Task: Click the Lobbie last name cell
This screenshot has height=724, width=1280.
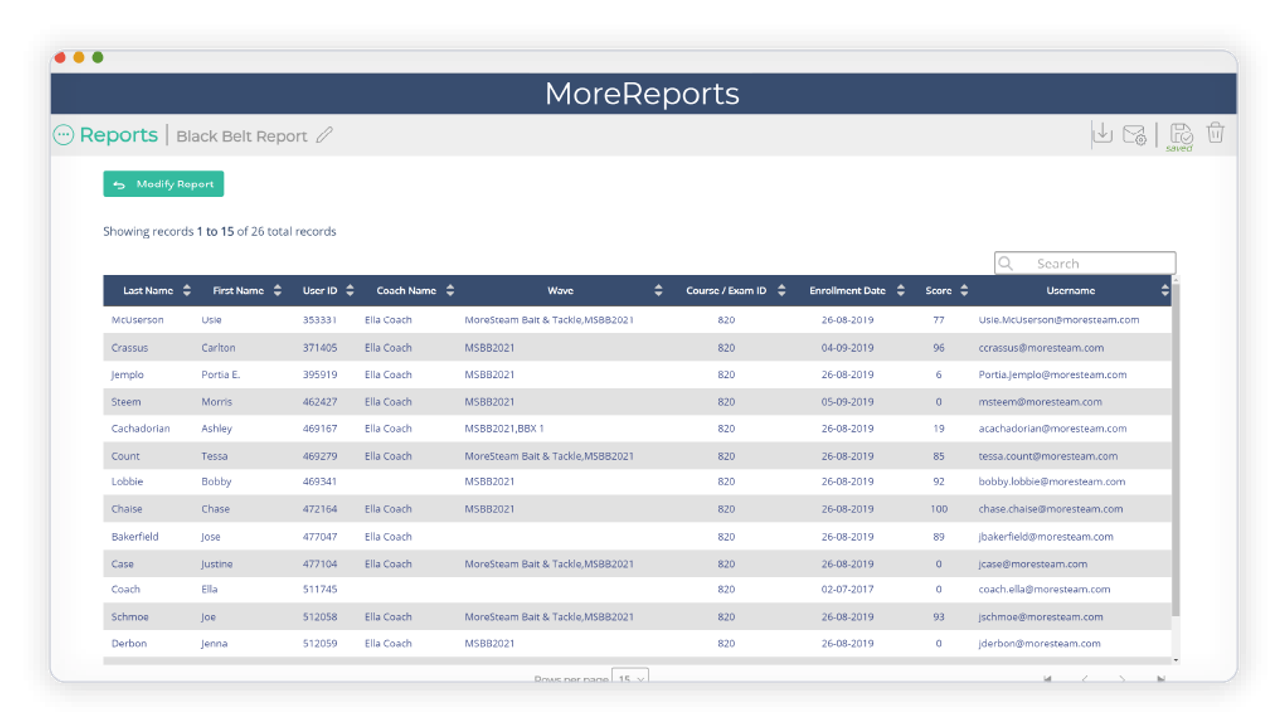Action: (127, 481)
